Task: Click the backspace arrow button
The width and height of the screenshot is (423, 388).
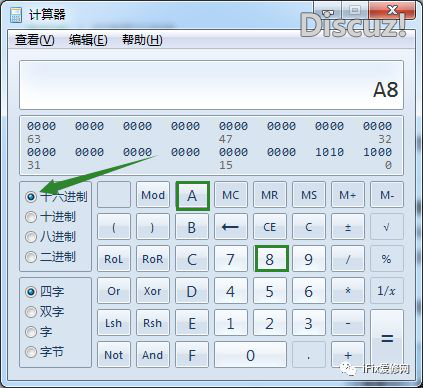Action: point(231,227)
